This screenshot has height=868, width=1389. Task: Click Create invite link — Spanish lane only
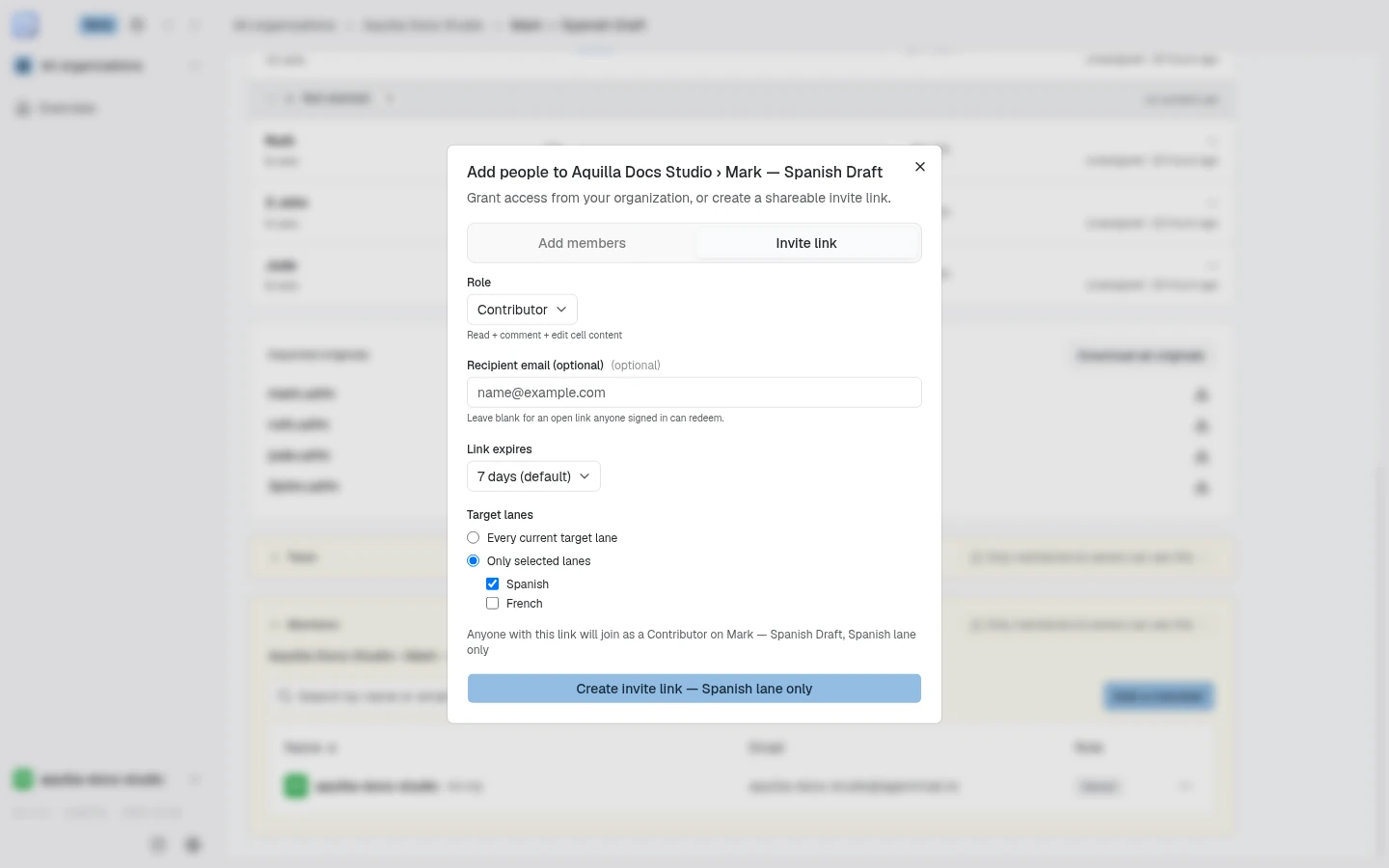[694, 689]
